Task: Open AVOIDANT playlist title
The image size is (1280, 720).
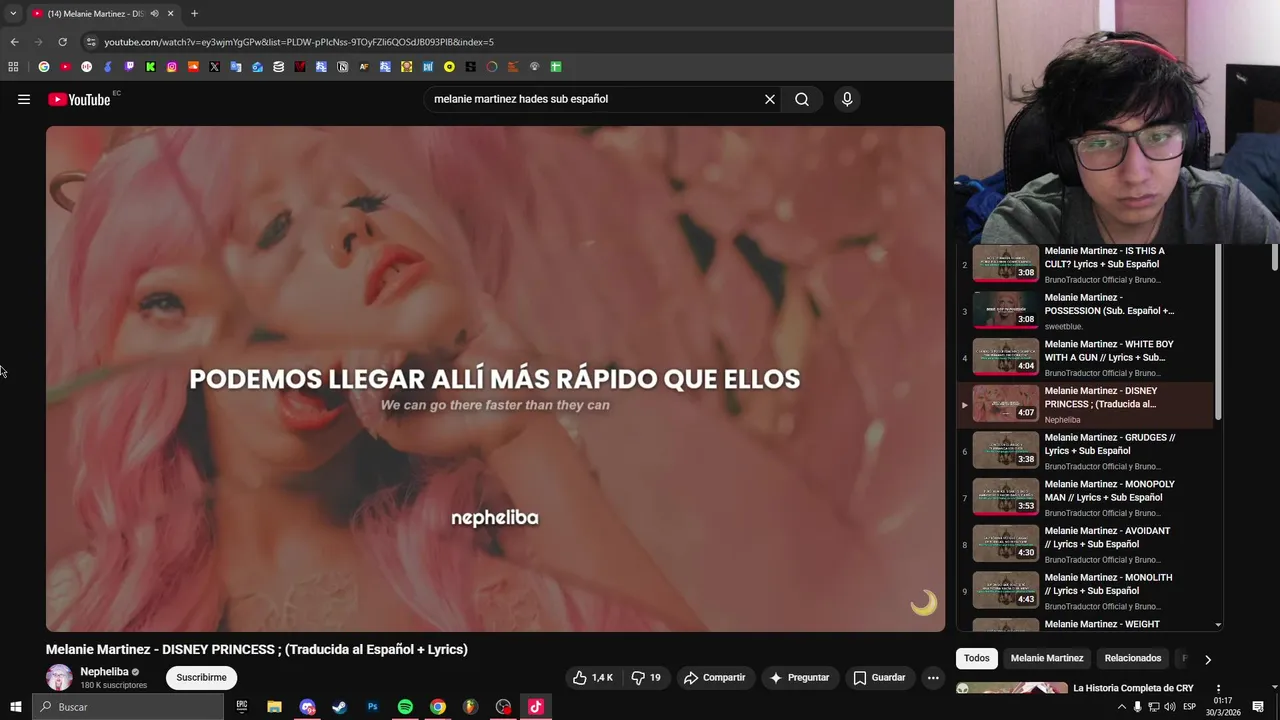Action: [1107, 538]
